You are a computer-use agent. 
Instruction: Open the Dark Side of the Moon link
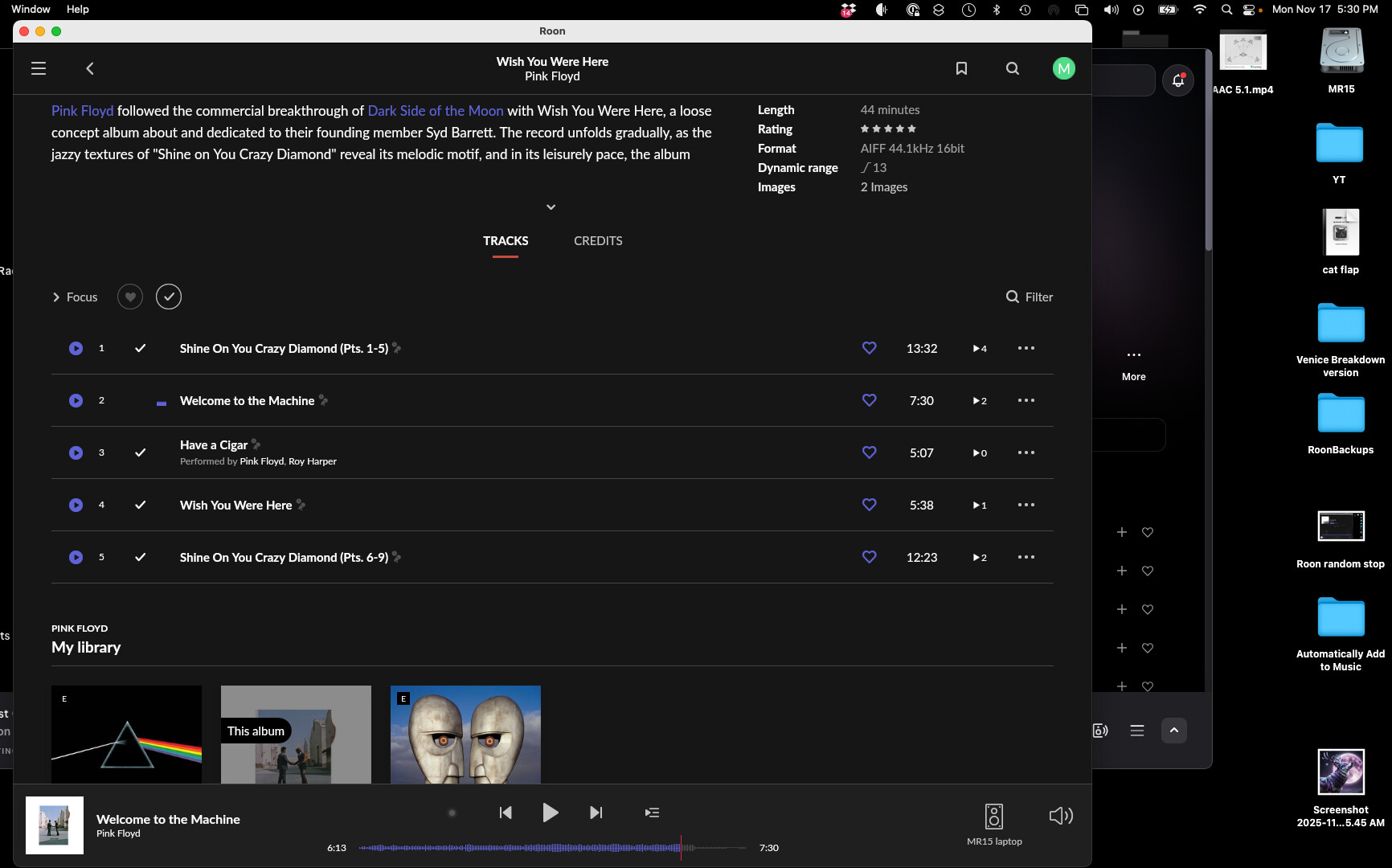pyautogui.click(x=436, y=111)
